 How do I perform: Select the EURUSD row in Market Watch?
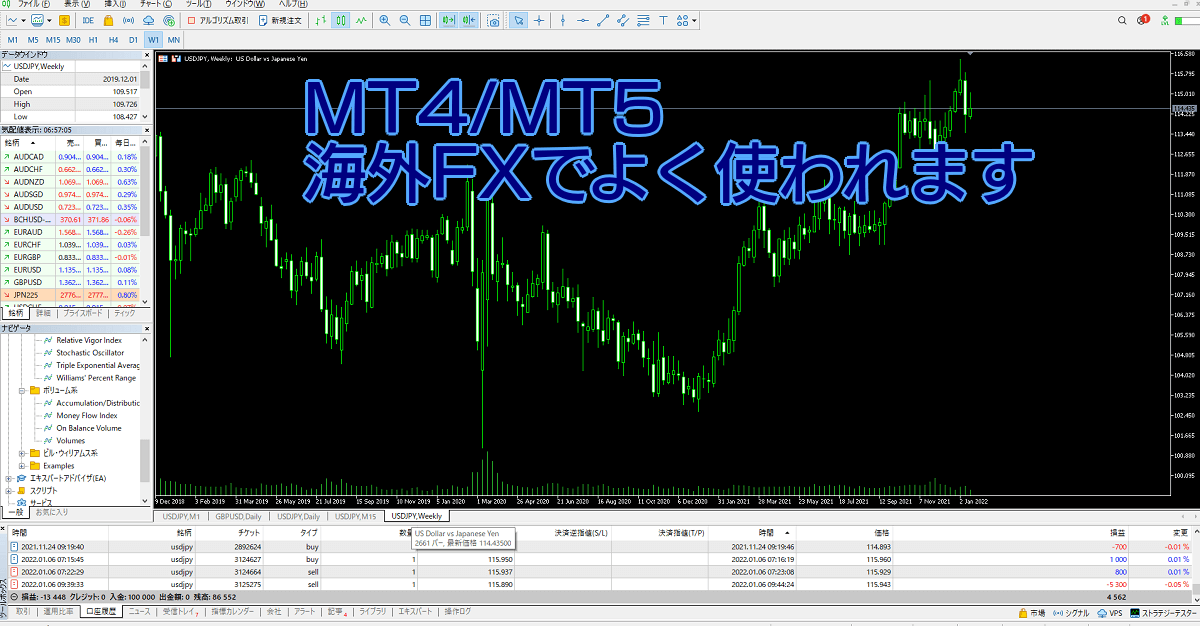coord(70,269)
